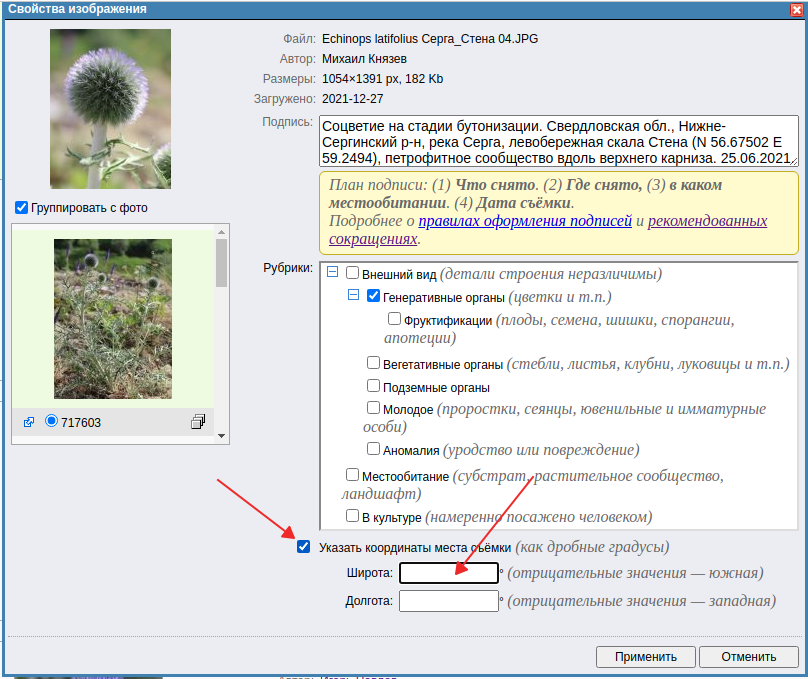Collapse the 'Внешний вид' tree node

click(x=331, y=273)
